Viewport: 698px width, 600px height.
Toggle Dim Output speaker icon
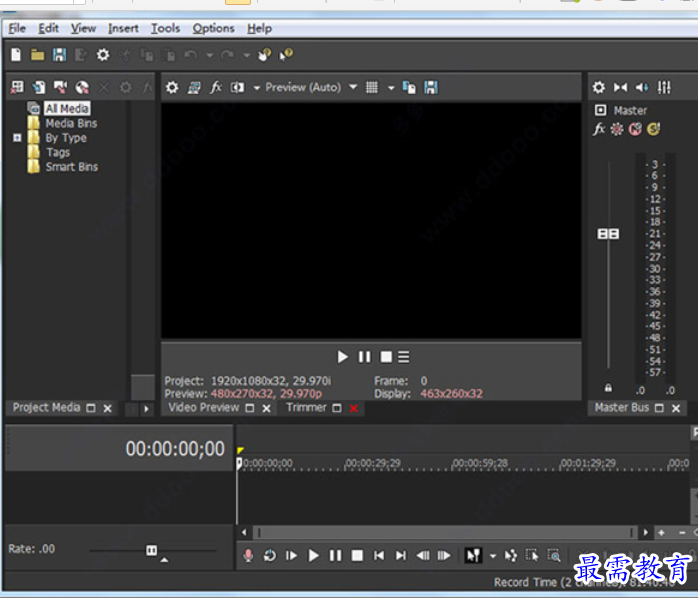(x=642, y=87)
